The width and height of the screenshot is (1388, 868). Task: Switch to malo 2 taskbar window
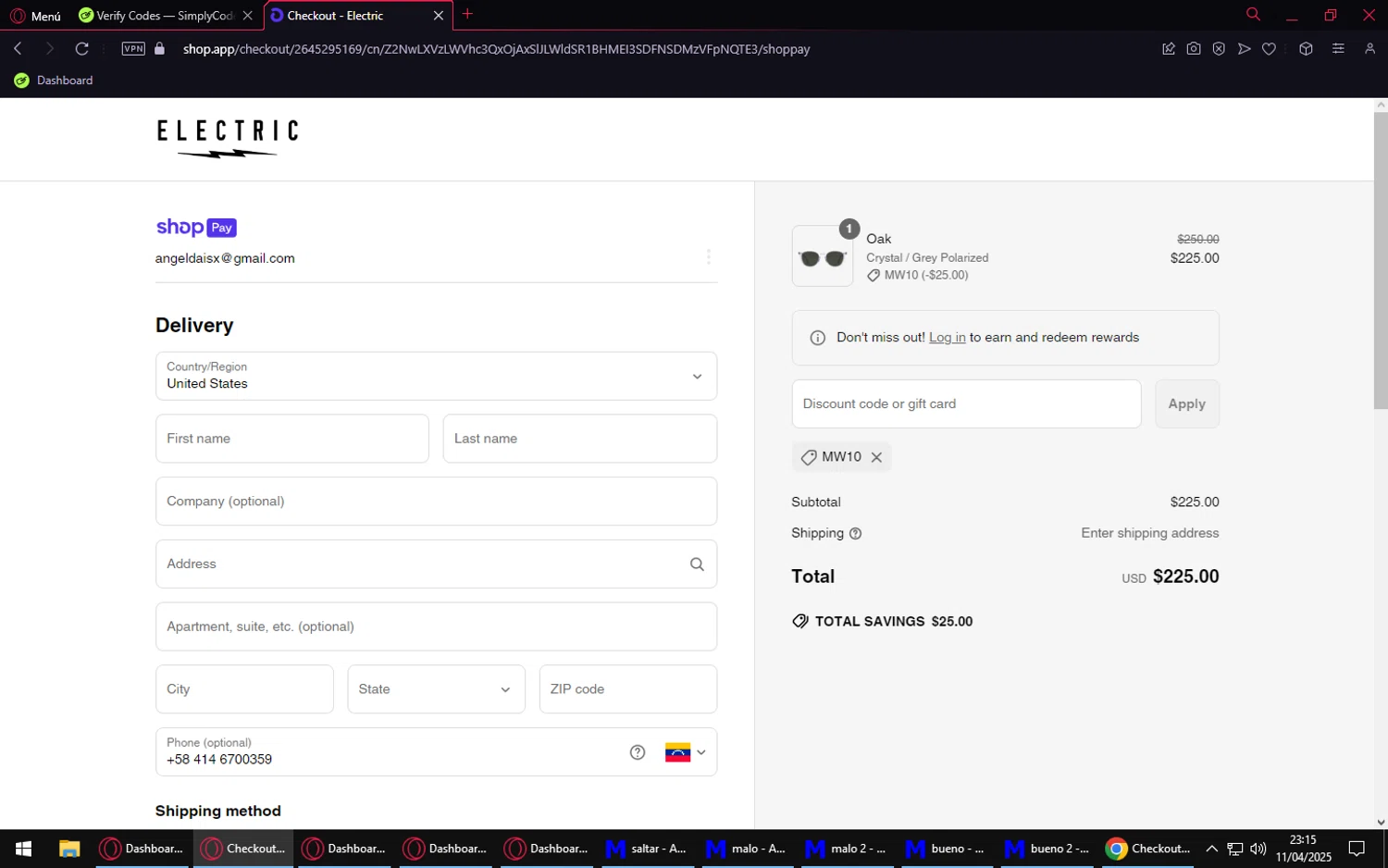846,849
